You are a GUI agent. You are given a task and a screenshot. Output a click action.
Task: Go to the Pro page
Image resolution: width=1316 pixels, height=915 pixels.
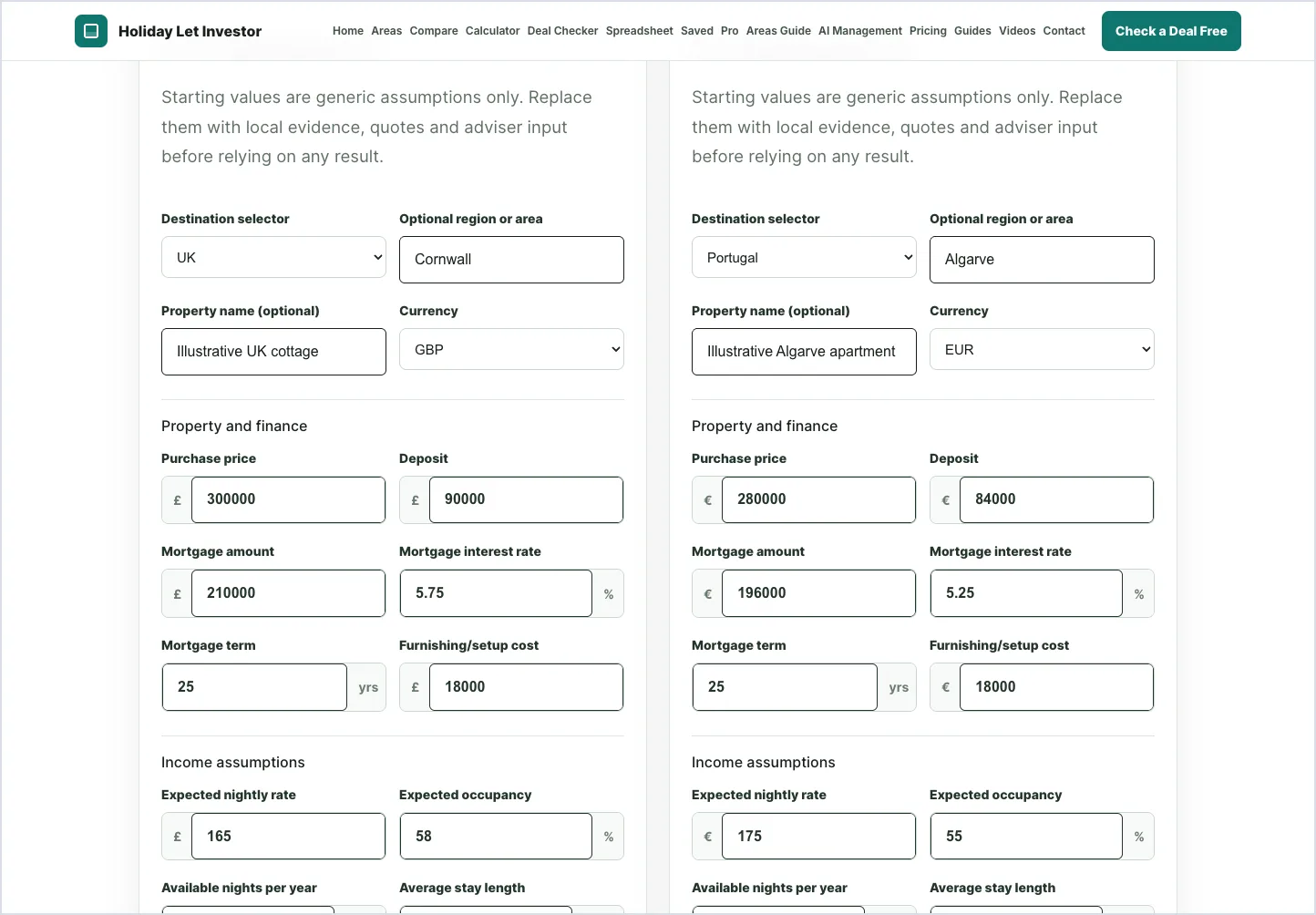pos(729,31)
